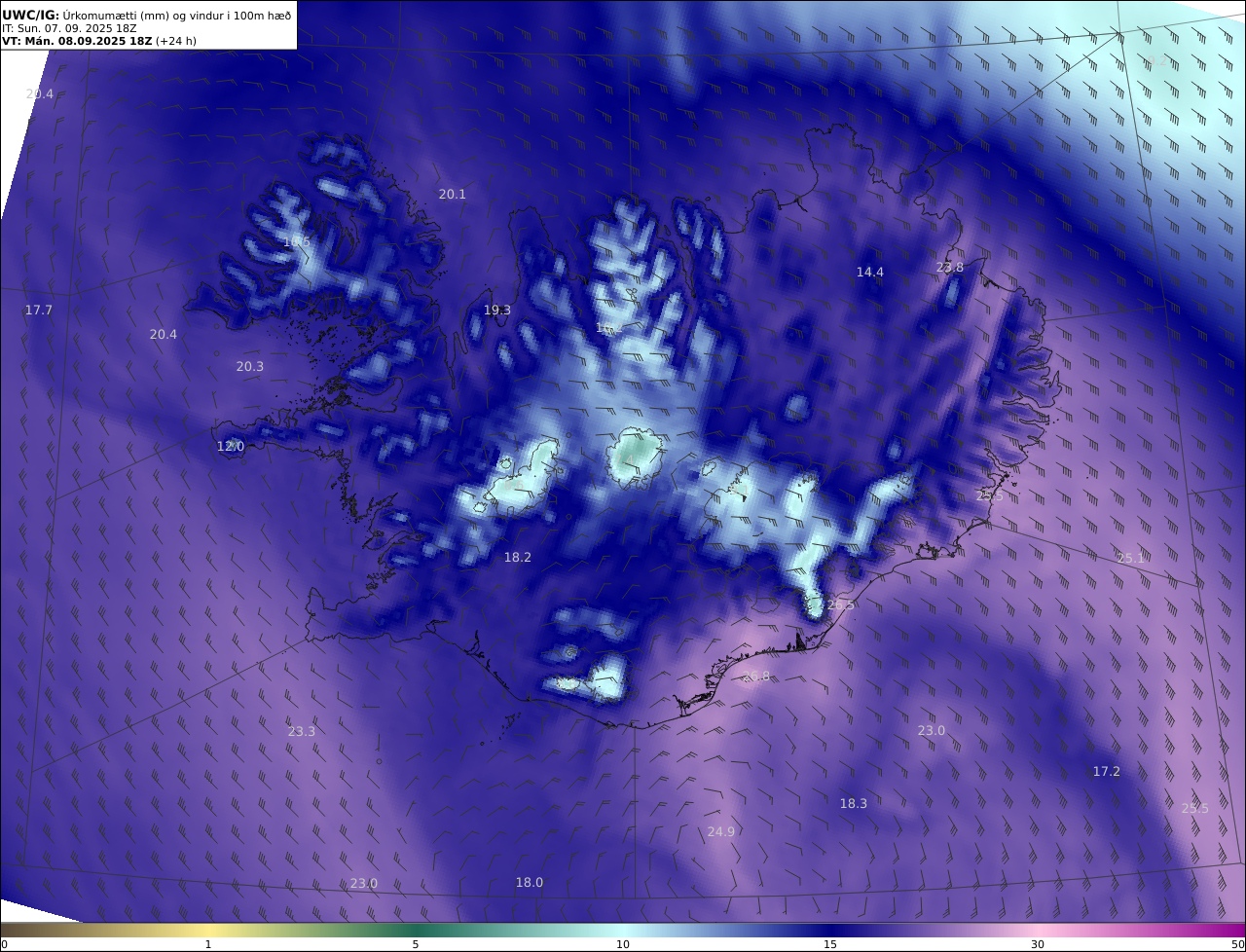1246x952 pixels.
Task: Click the colorbar tick label 1
Action: 208,945
